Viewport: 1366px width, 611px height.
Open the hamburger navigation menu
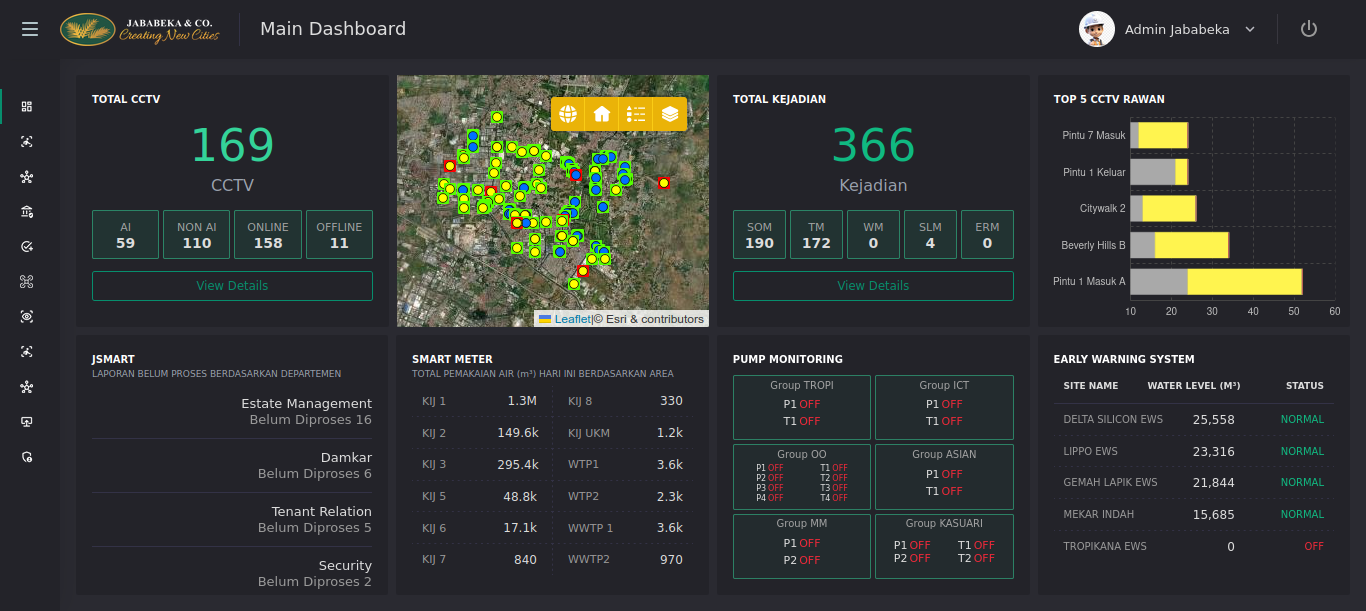30,30
